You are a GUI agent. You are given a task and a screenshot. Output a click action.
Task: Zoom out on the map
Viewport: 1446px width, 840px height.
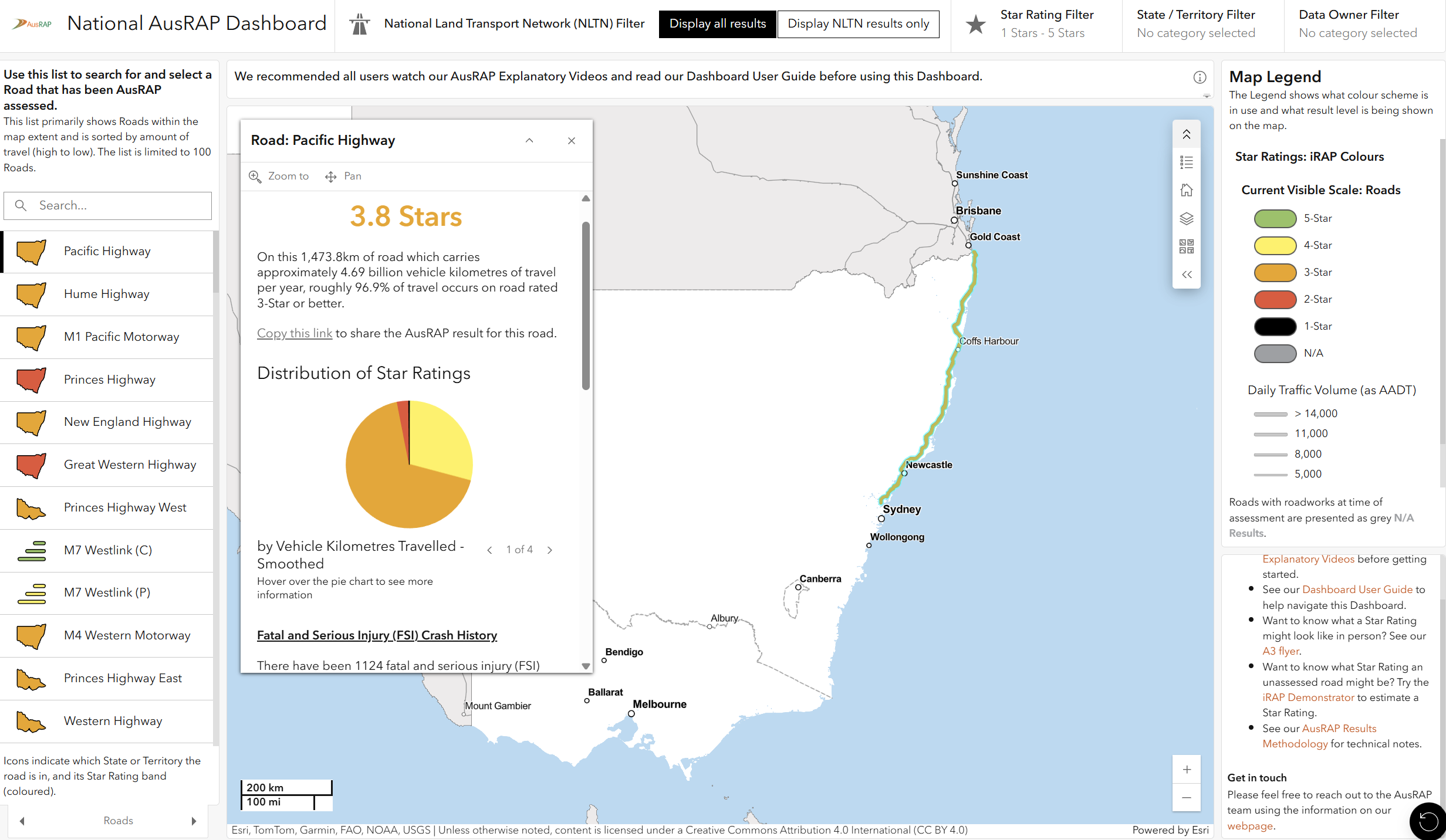[x=1186, y=797]
